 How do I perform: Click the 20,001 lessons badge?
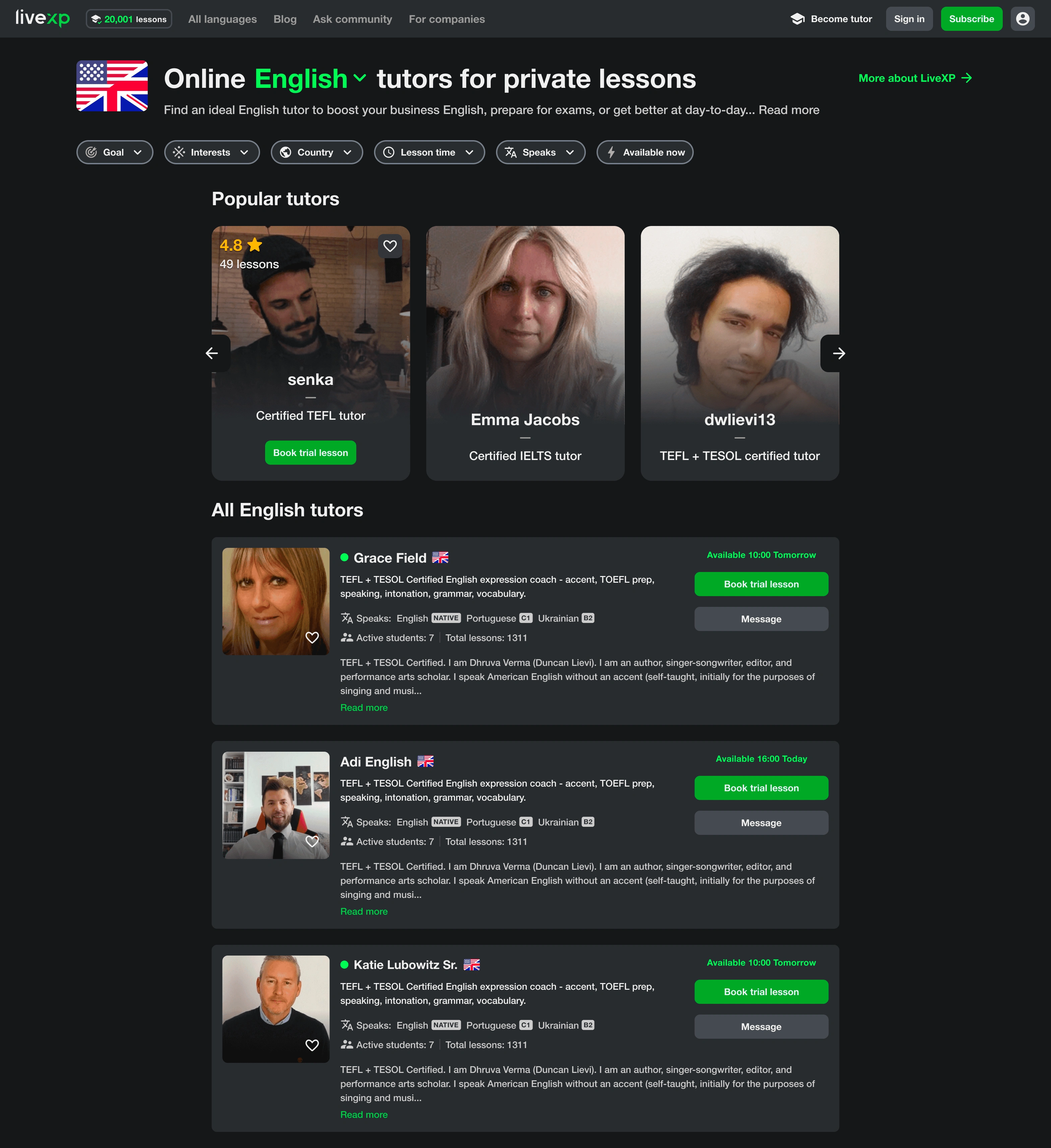[x=129, y=19]
